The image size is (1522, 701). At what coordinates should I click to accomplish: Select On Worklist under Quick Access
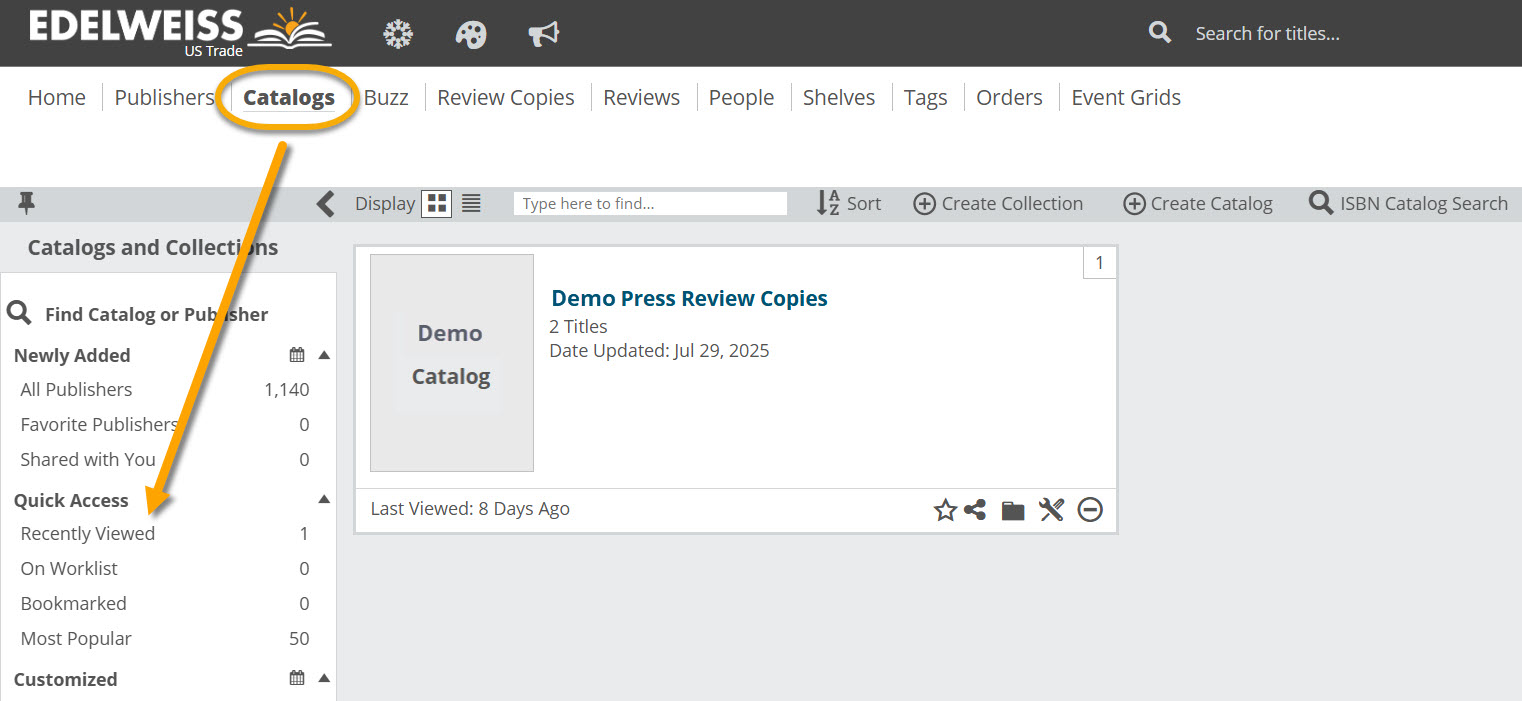(x=69, y=569)
